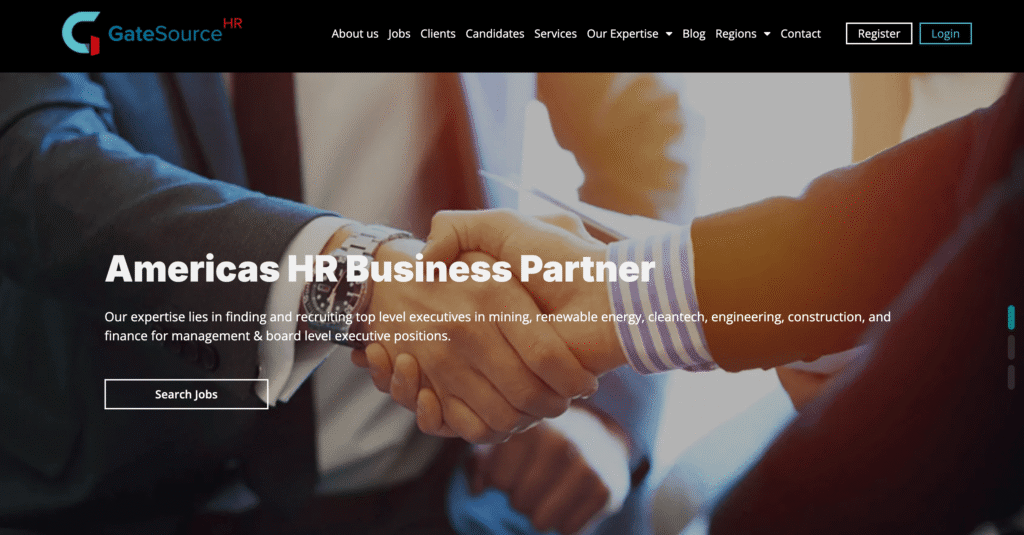Click the Search Jobs button
1024x535 pixels.
click(186, 394)
